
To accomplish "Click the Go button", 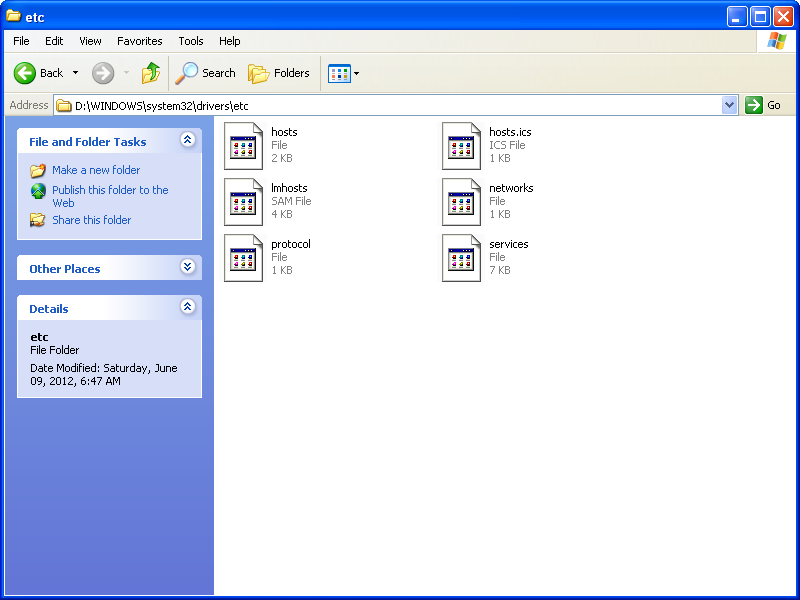I will tap(763, 105).
